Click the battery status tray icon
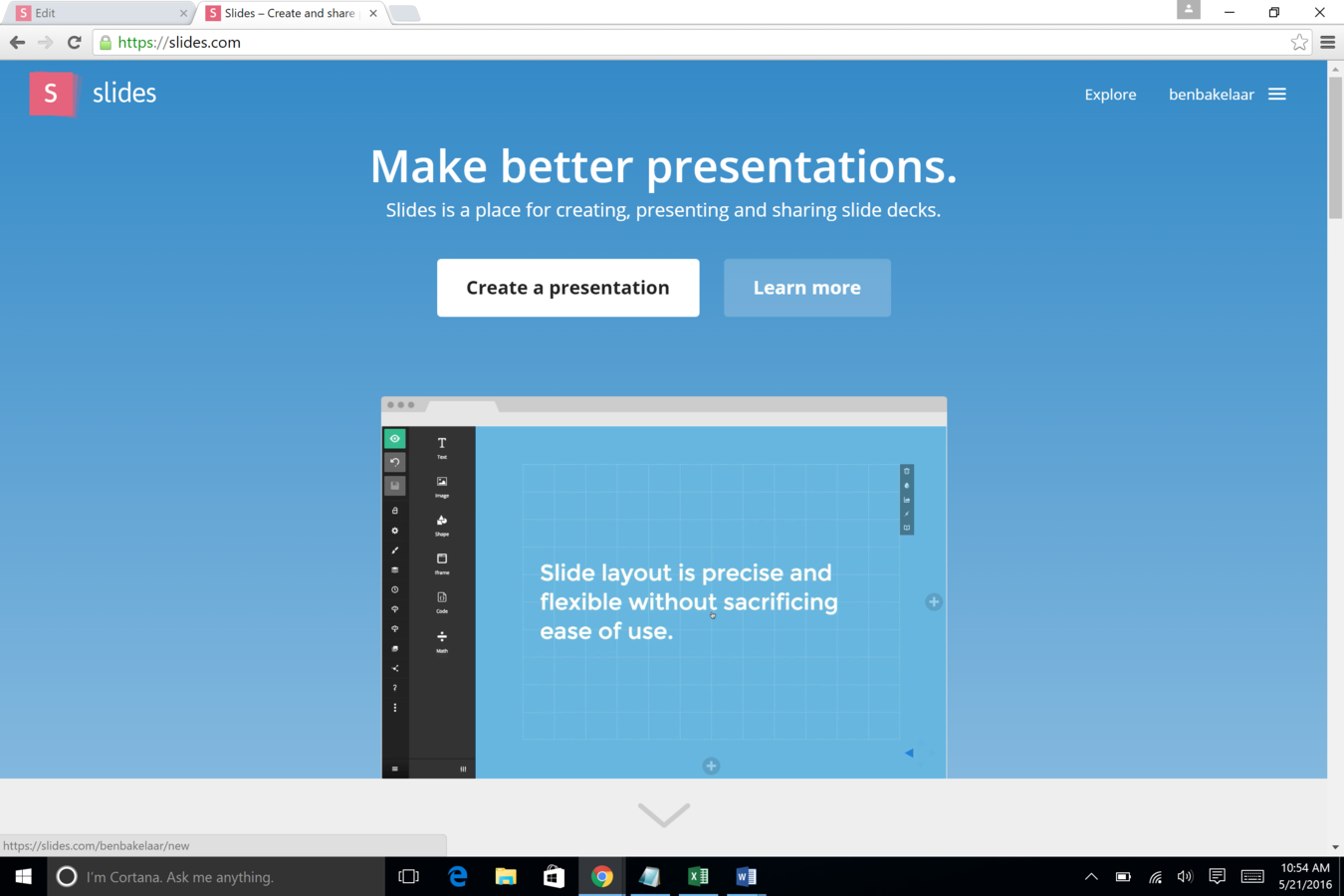This screenshot has height=896, width=1344. pos(1123,876)
